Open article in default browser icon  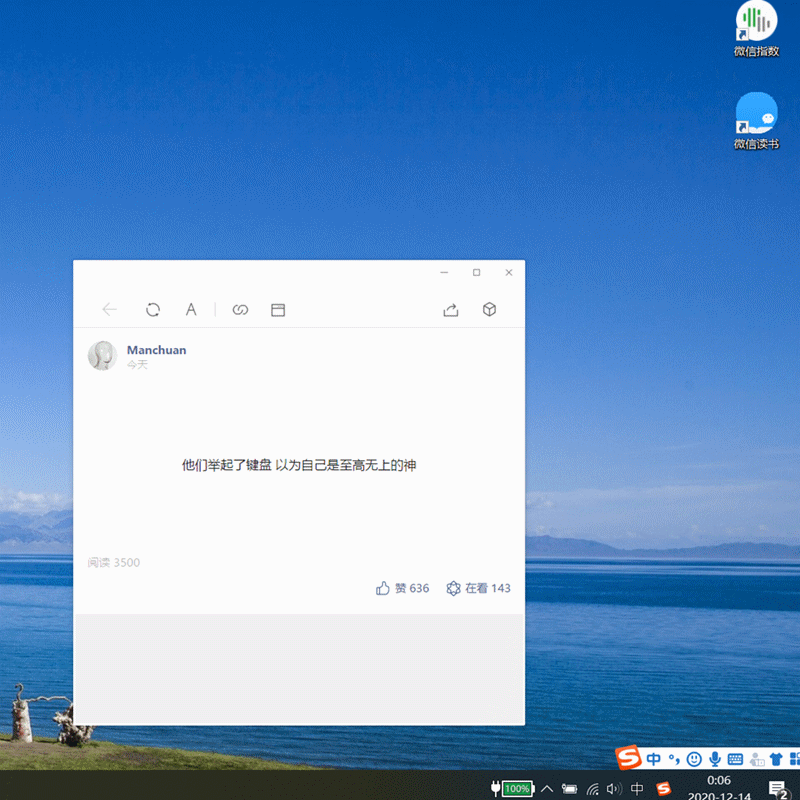pos(278,310)
